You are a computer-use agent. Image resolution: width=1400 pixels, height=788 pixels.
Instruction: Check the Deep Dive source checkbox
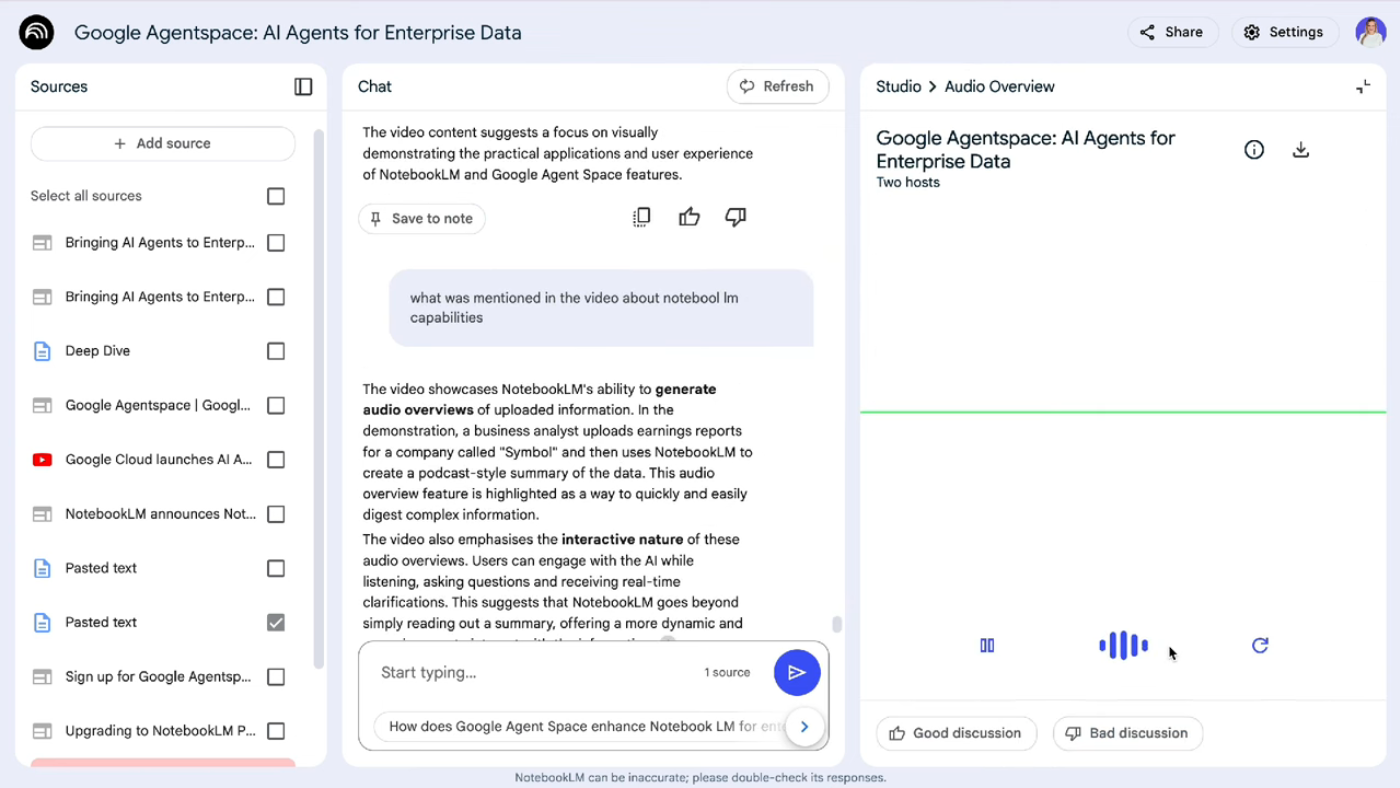[276, 351]
